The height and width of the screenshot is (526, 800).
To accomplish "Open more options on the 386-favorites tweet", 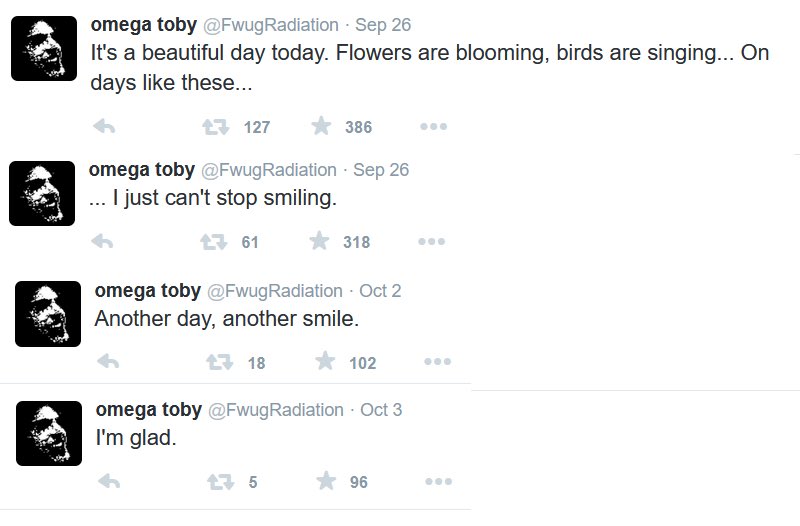I will coord(432,127).
